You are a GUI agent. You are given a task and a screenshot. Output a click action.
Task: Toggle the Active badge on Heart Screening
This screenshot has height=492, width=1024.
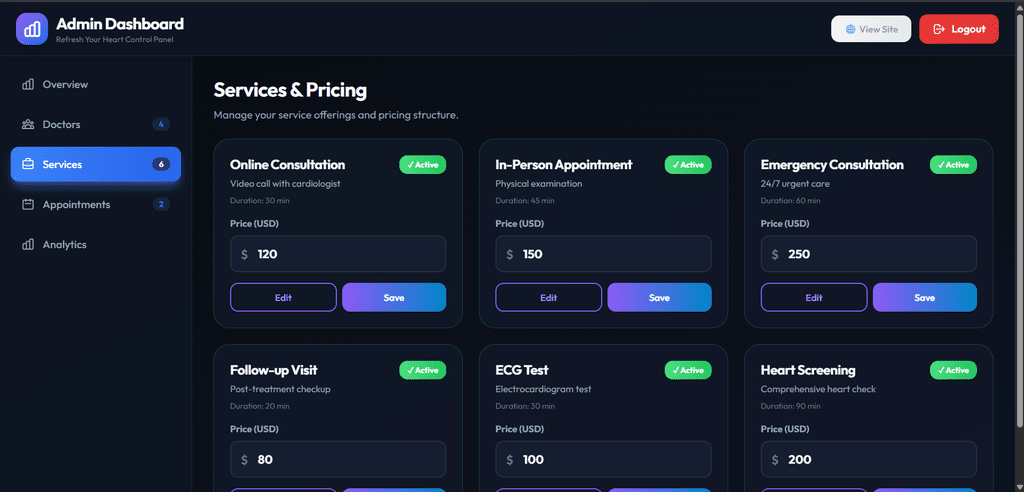click(x=953, y=370)
